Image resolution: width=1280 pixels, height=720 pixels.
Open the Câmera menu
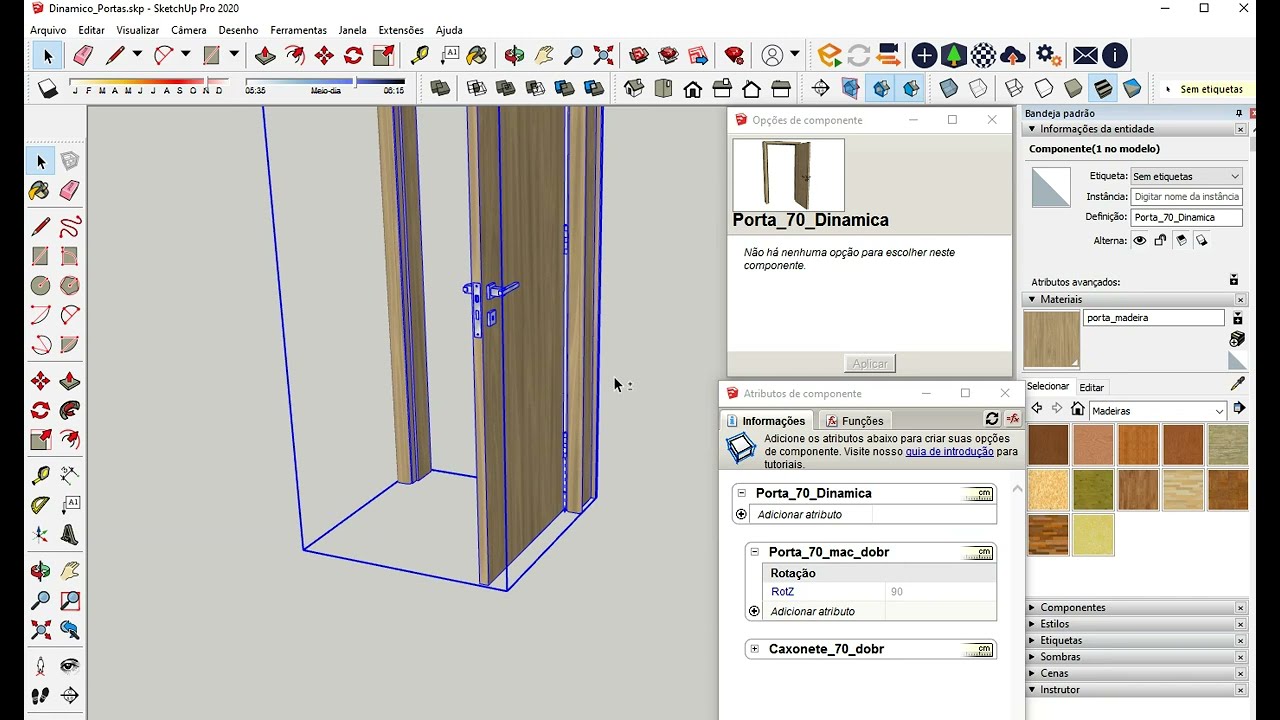point(188,30)
